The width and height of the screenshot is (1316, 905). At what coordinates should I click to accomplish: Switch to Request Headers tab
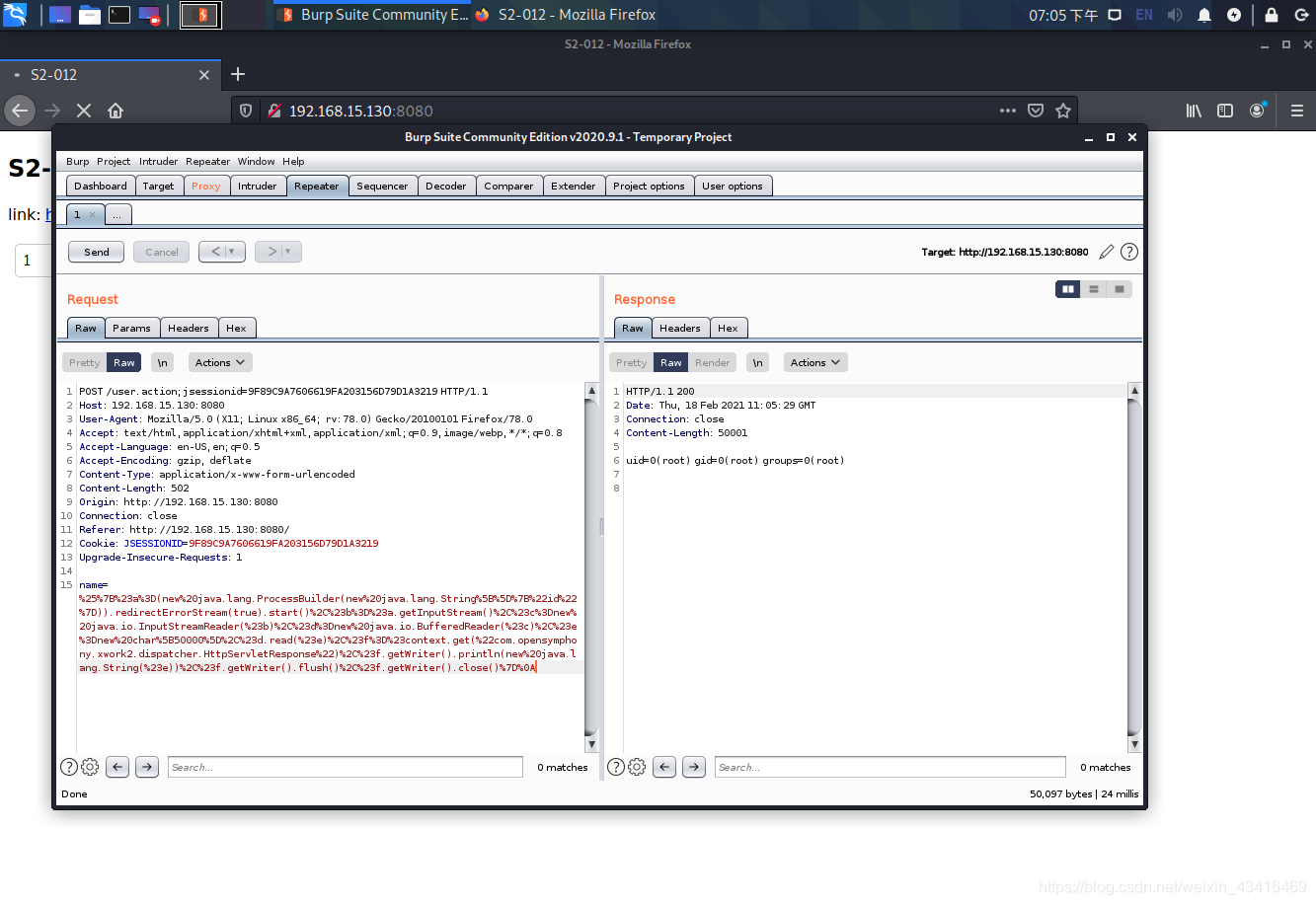coord(189,328)
